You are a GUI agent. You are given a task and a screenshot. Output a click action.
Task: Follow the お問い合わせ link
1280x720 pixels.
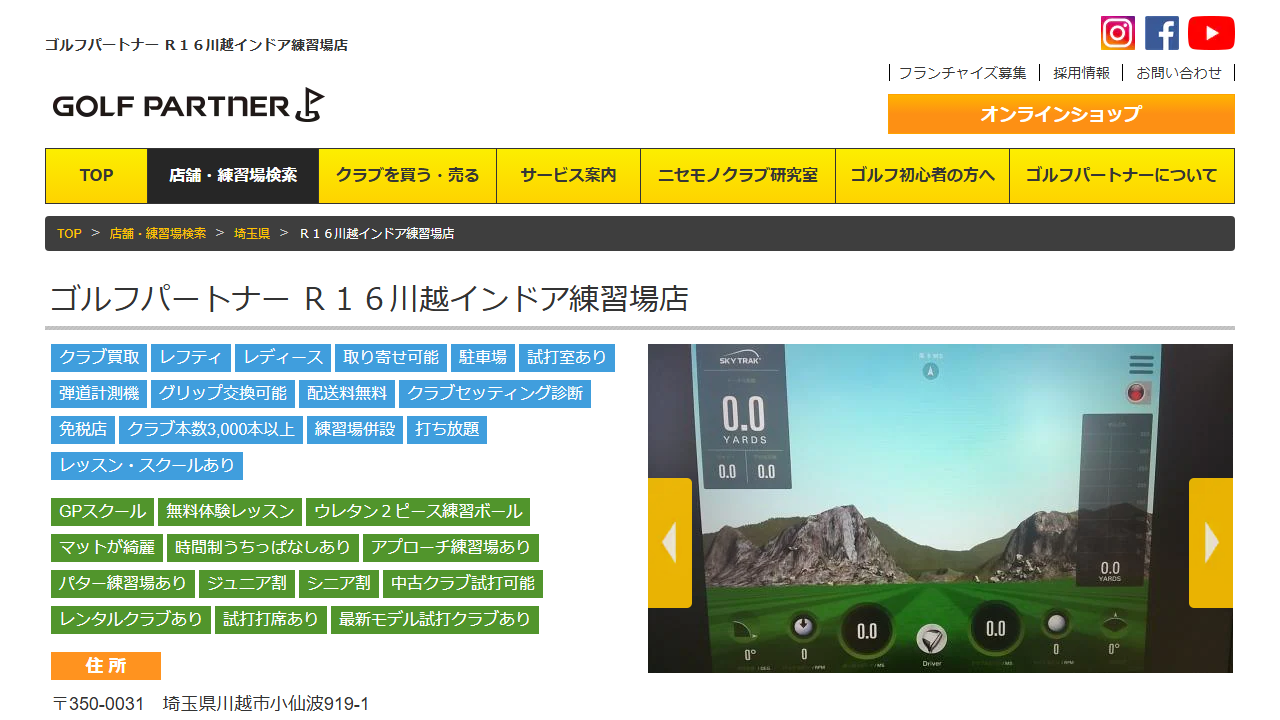pos(1179,73)
